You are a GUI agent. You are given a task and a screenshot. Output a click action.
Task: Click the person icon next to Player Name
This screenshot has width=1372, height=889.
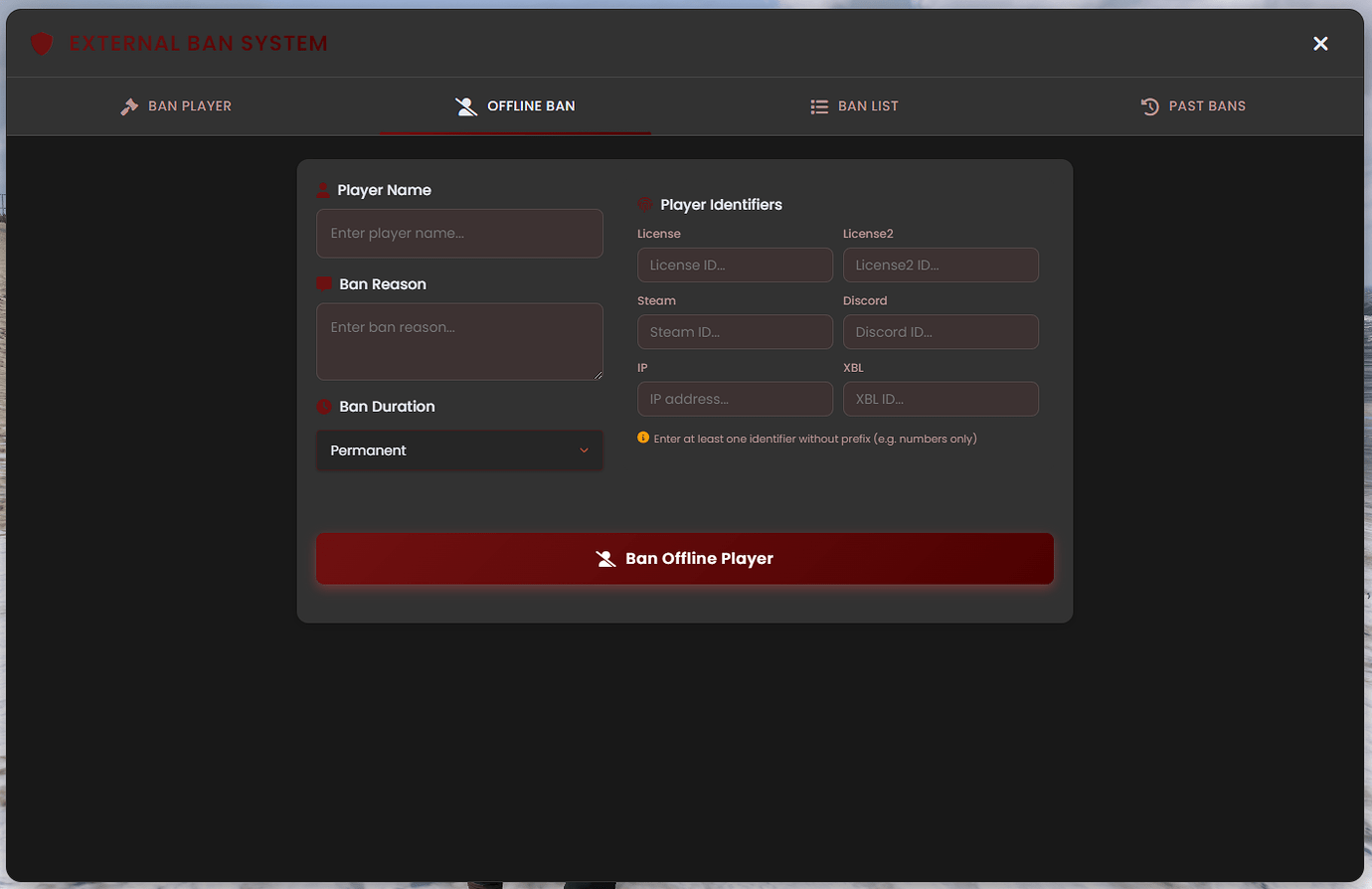coord(323,189)
